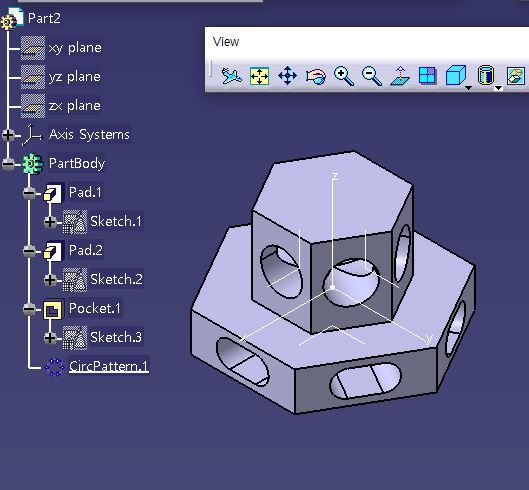Collapse the Pocket.1 node

coord(29,309)
